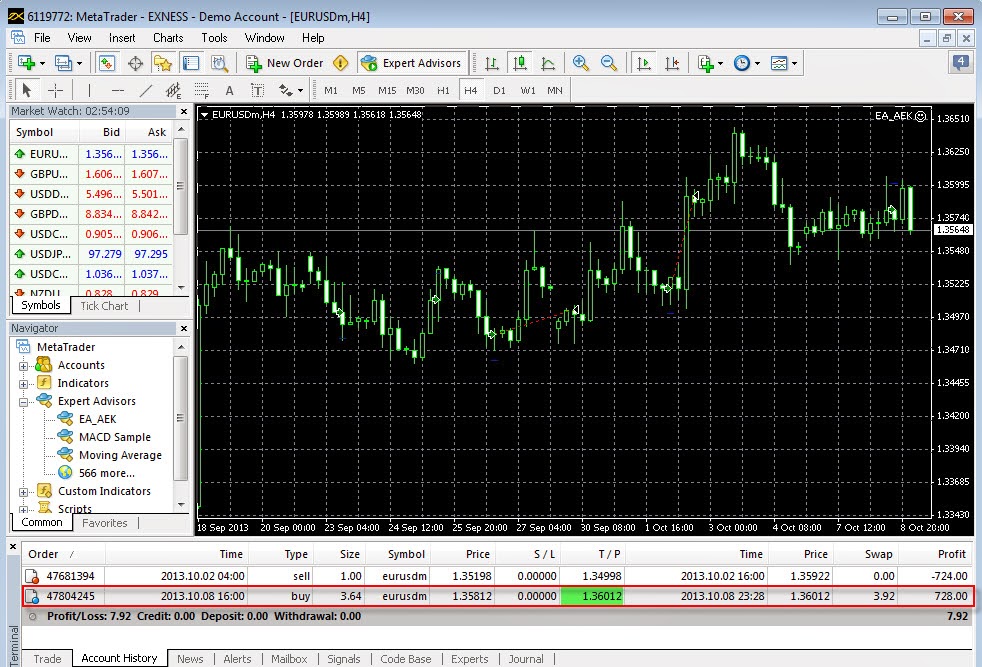Select MACD Sample expert advisor
Image resolution: width=982 pixels, height=667 pixels.
point(115,437)
